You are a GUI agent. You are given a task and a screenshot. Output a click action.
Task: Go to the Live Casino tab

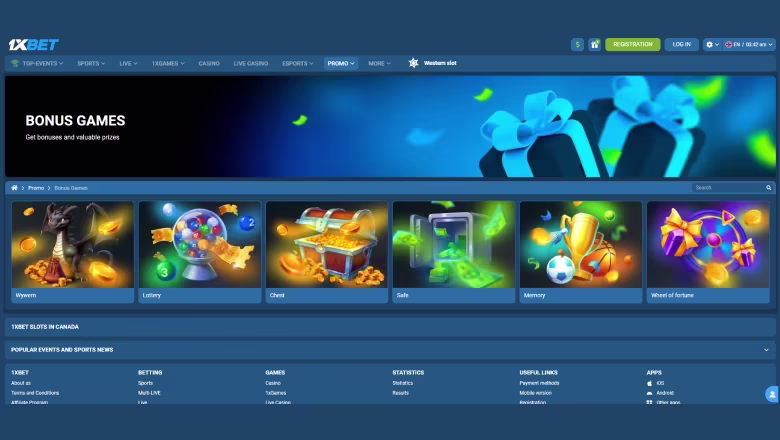tap(251, 64)
